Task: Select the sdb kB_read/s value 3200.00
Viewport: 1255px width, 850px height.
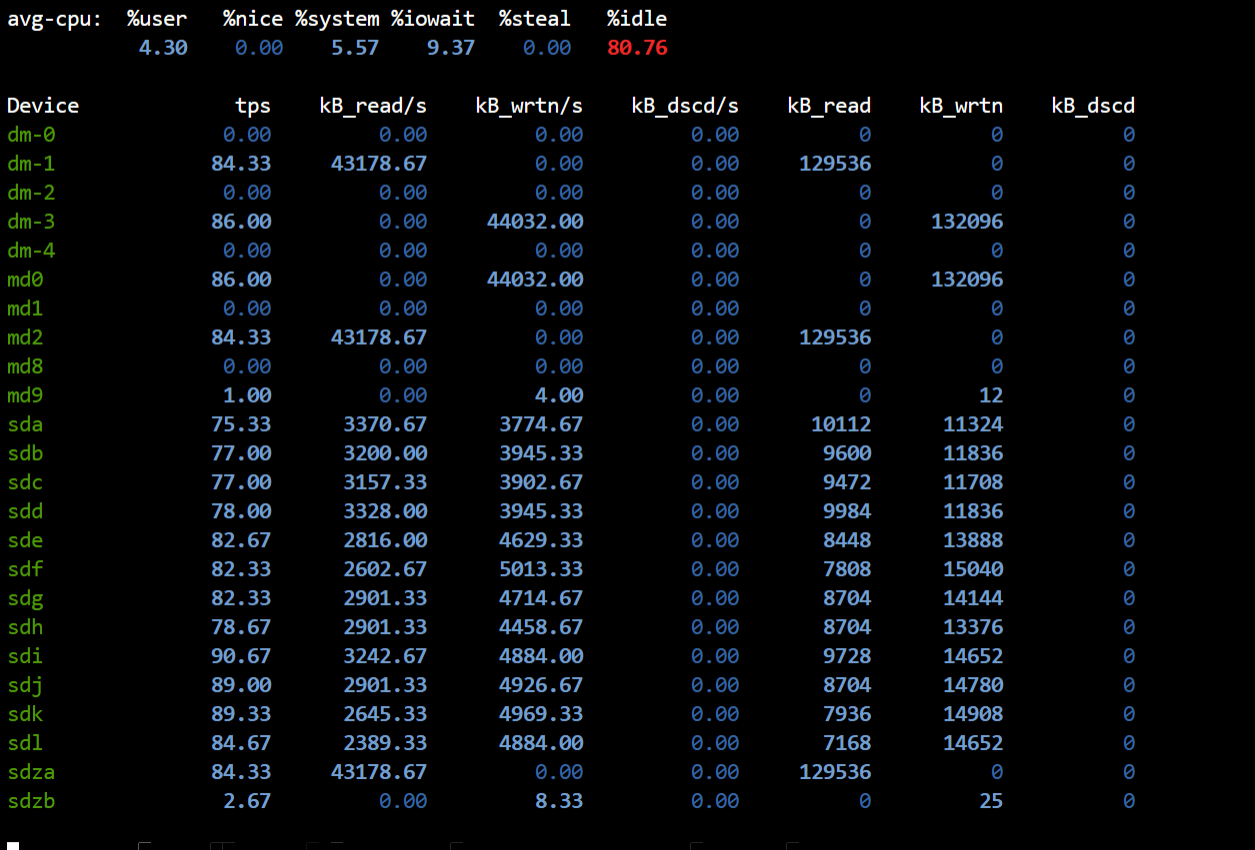Action: (x=385, y=454)
